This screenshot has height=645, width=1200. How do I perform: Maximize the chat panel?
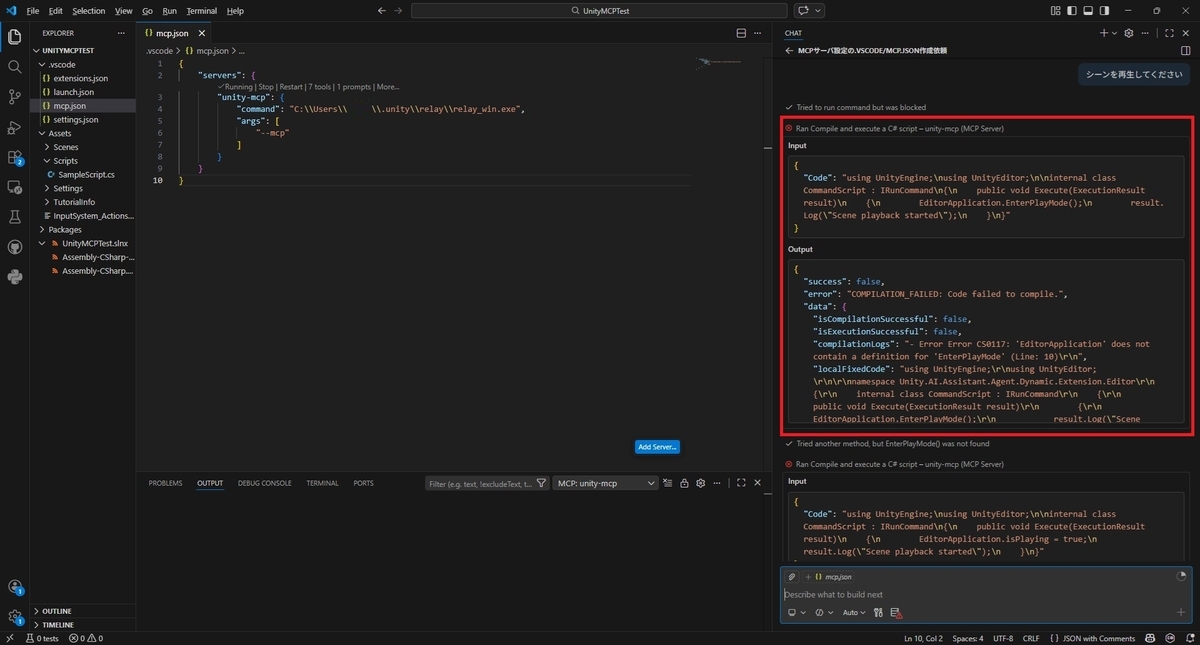click(1169, 33)
